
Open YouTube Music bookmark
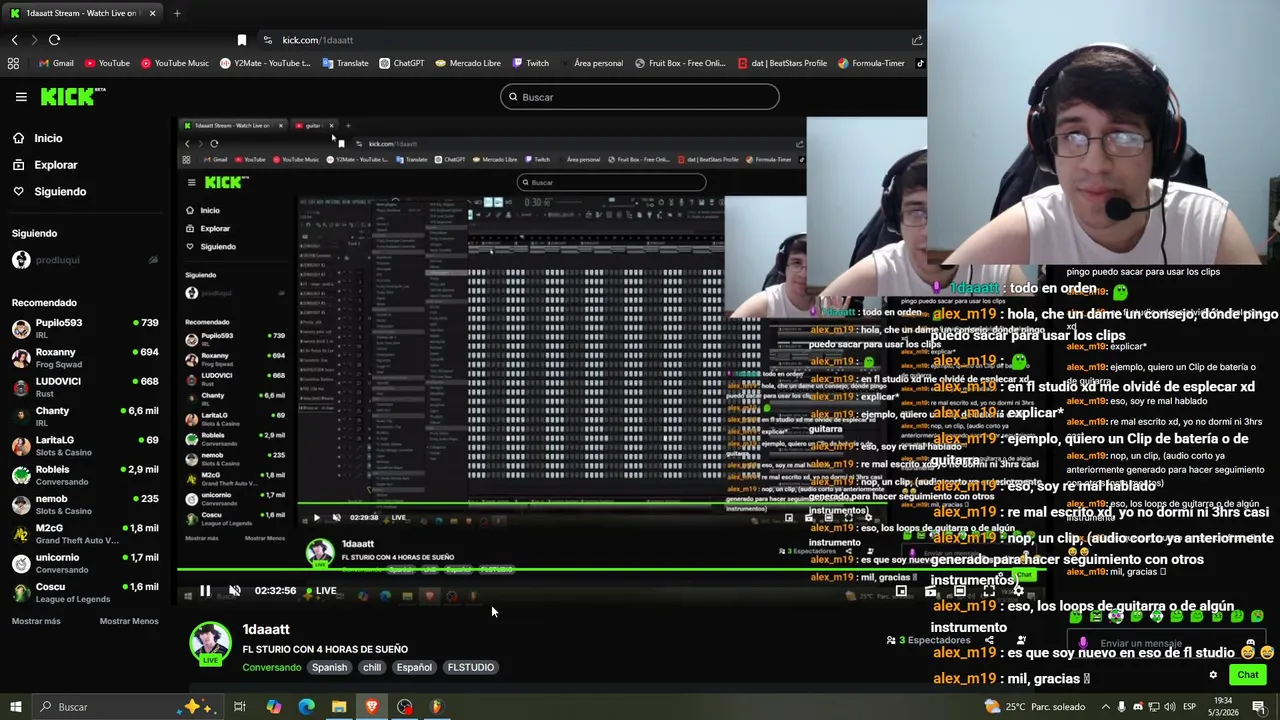point(175,63)
